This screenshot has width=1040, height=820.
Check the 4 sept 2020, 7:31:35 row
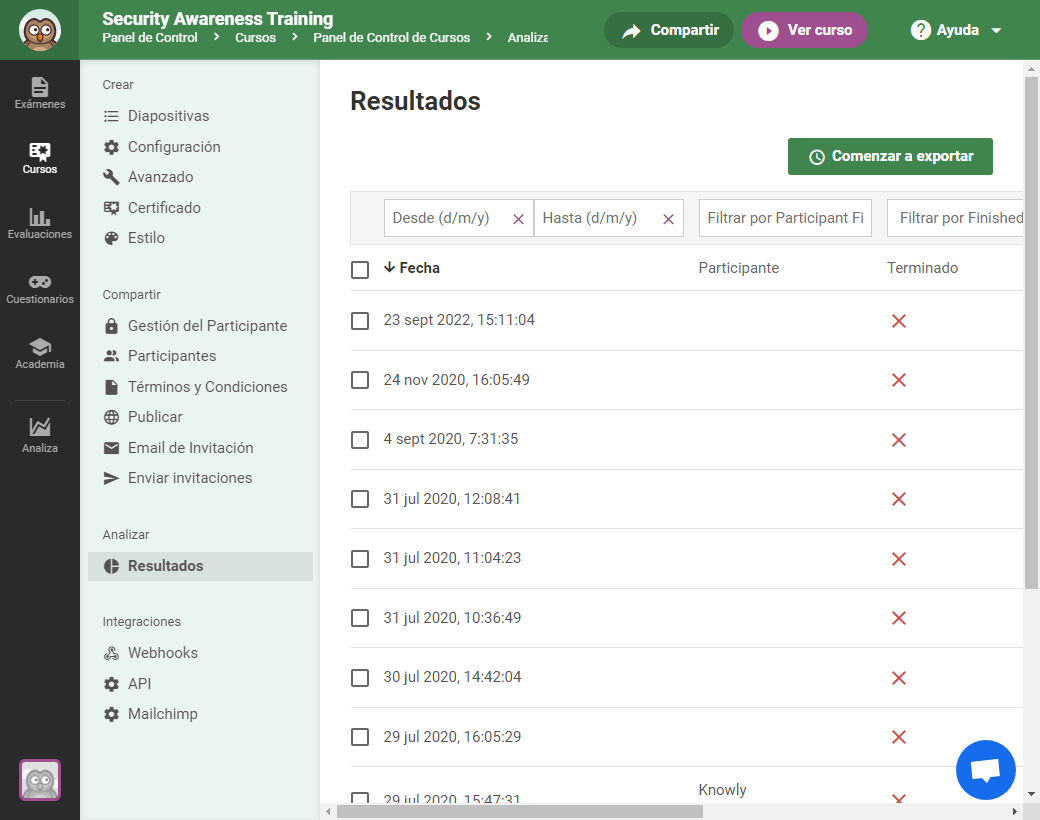click(x=360, y=440)
